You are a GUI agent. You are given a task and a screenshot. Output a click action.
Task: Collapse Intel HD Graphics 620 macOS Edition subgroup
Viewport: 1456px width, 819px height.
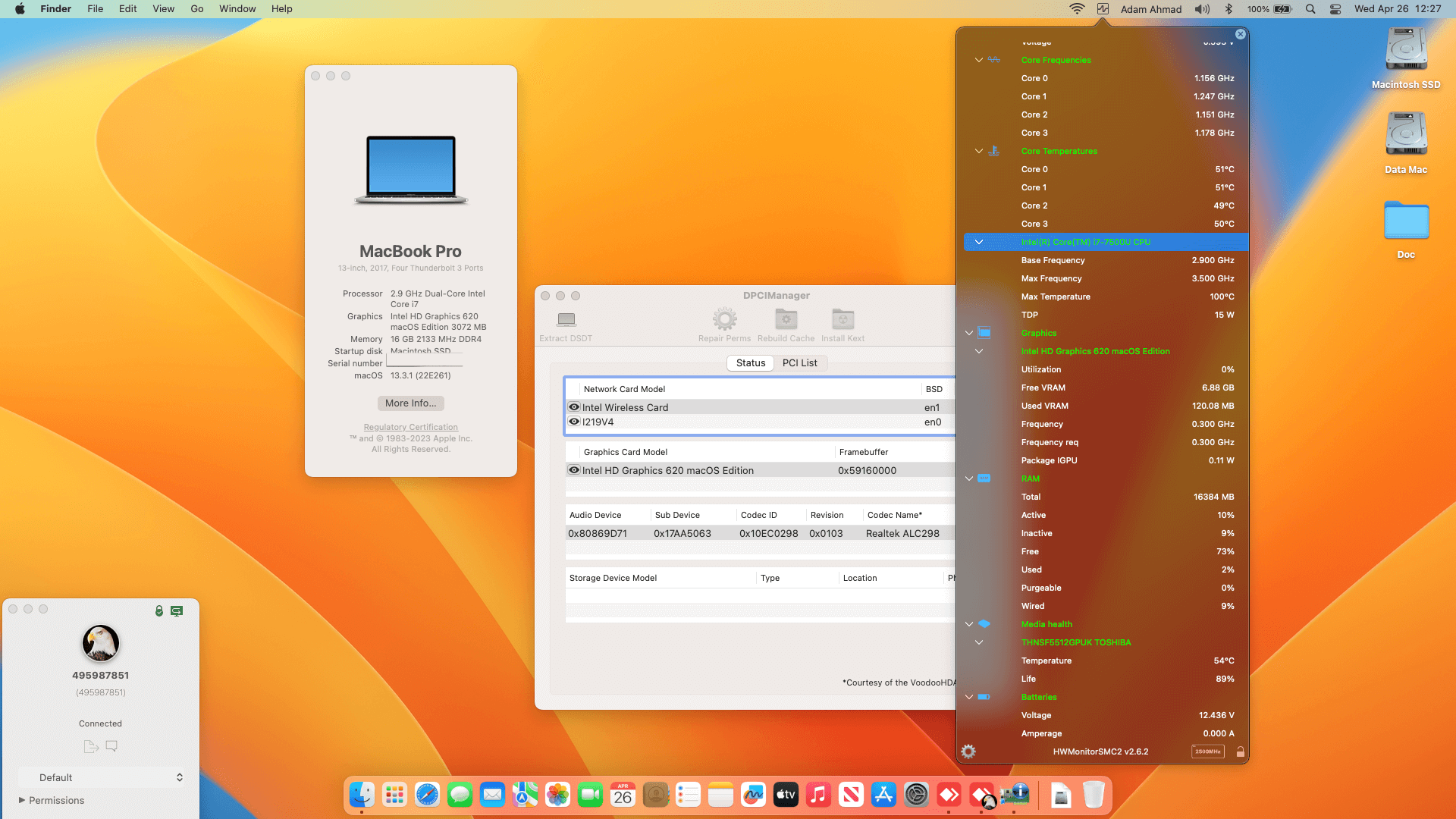[x=979, y=351]
